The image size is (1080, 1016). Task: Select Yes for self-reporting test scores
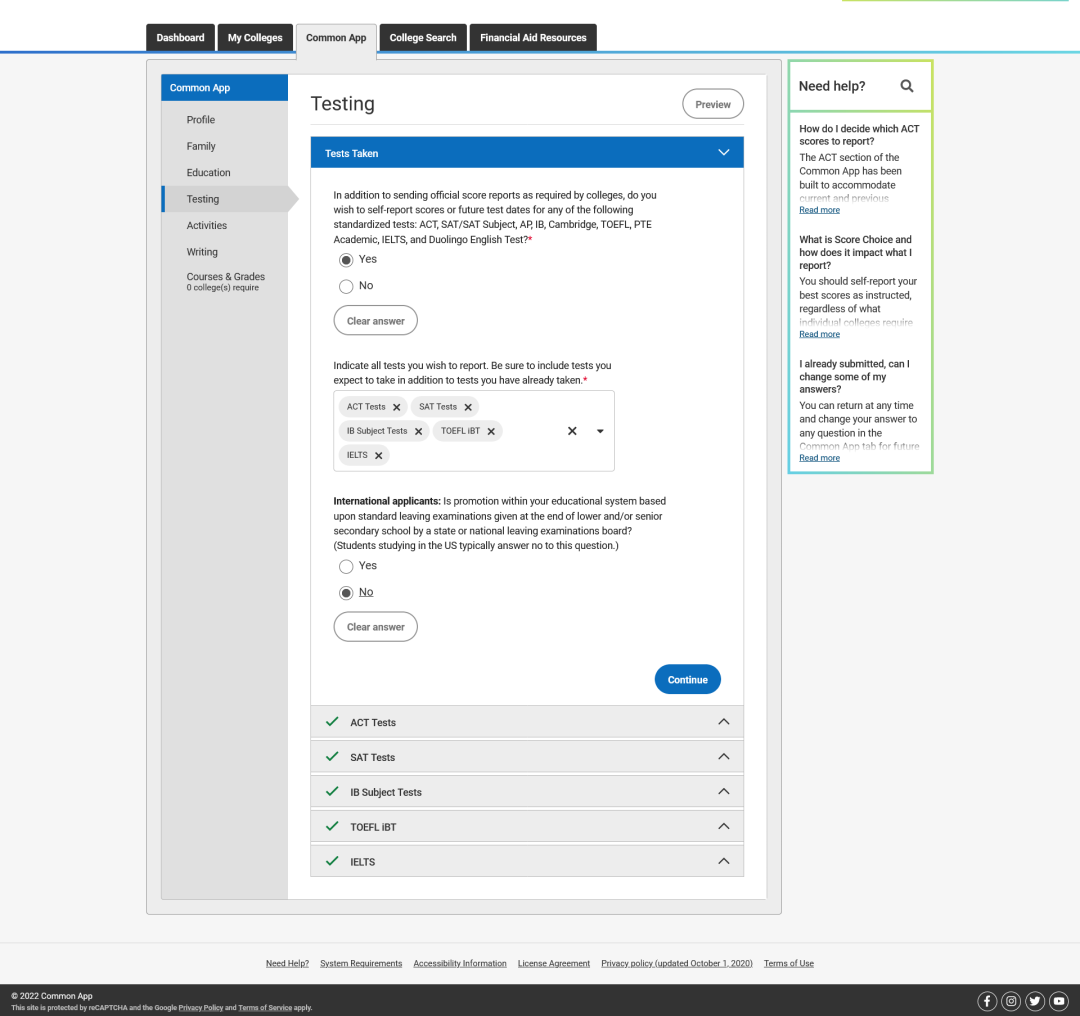point(346,260)
